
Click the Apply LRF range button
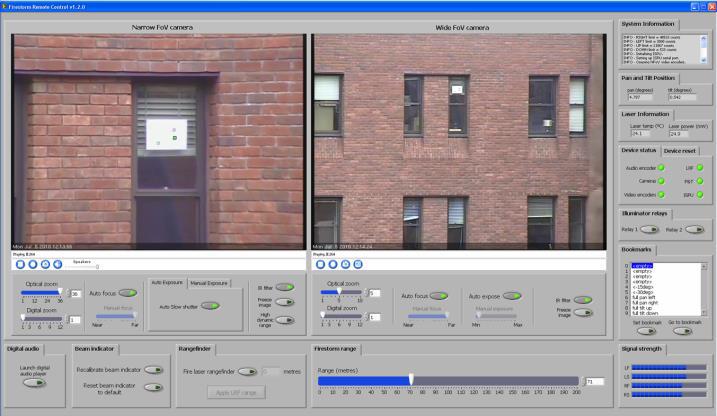pyautogui.click(x=235, y=393)
